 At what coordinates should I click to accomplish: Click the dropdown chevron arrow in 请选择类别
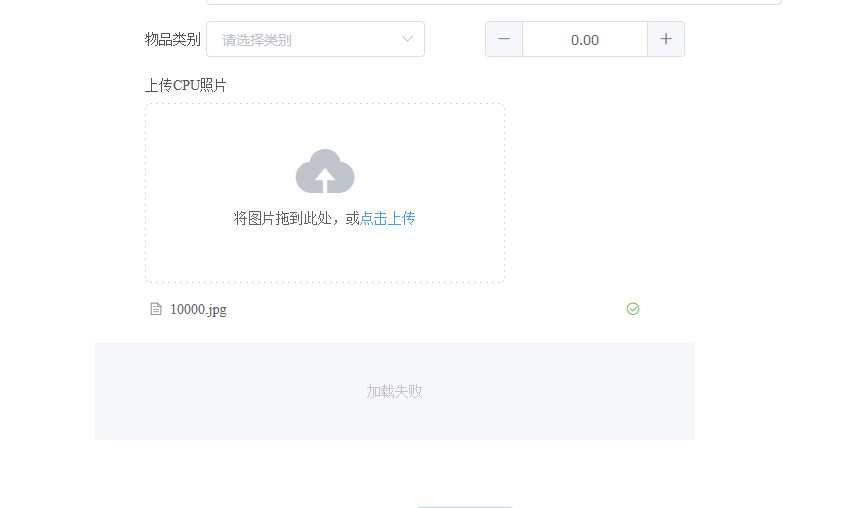pos(407,39)
